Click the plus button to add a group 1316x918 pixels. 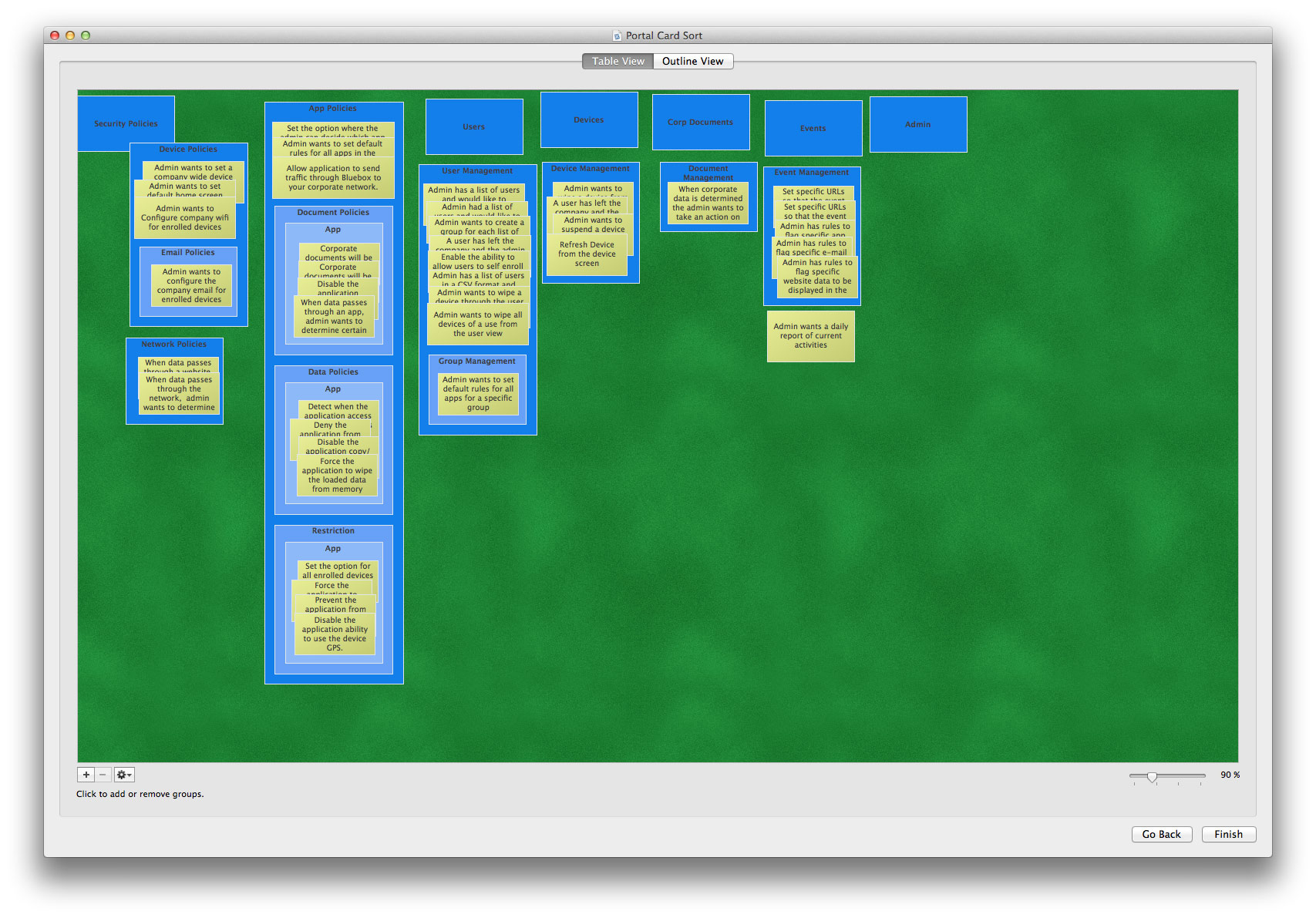point(86,775)
